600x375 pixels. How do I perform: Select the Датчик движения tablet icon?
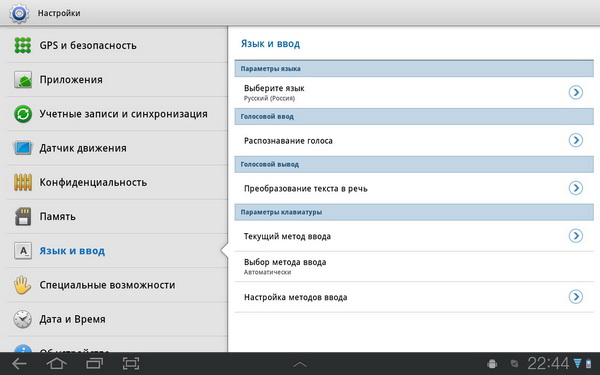tap(23, 148)
